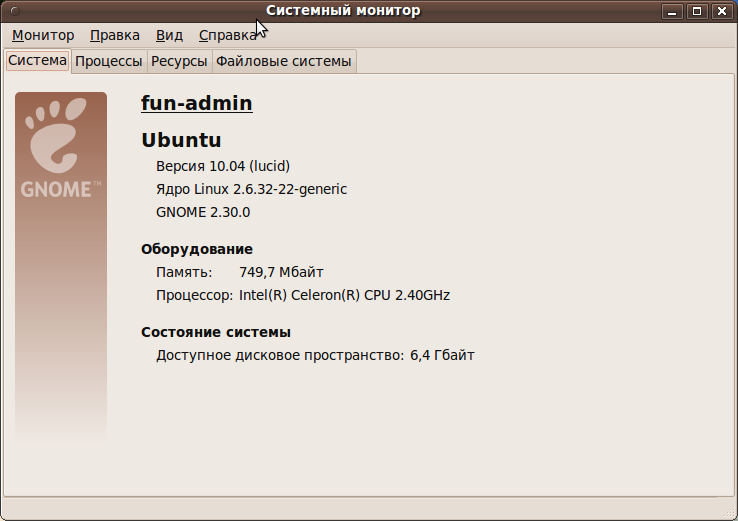Switch to the Процессы tab
This screenshot has width=738, height=521.
coord(108,61)
